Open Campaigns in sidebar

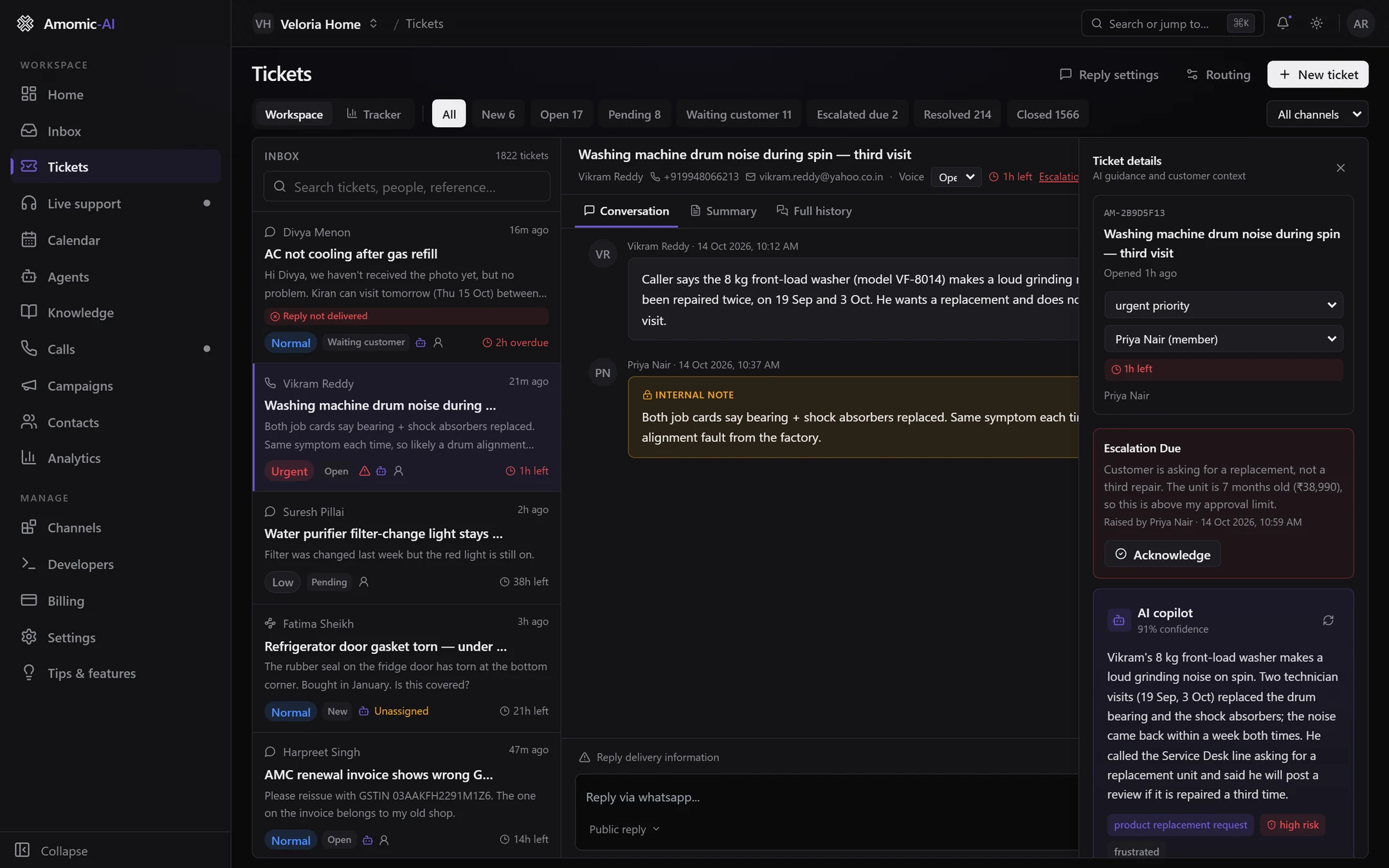coord(116,386)
